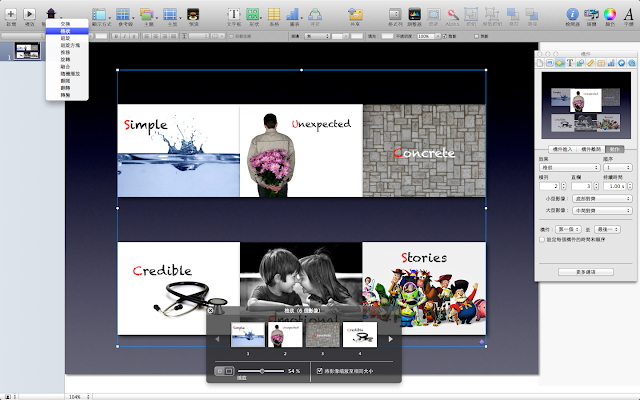
Task: Start slideshow with the Play icon
Action: click(29, 14)
